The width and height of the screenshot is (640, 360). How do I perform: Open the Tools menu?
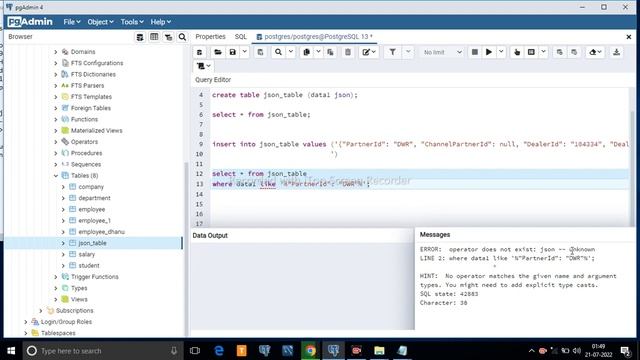[132, 22]
